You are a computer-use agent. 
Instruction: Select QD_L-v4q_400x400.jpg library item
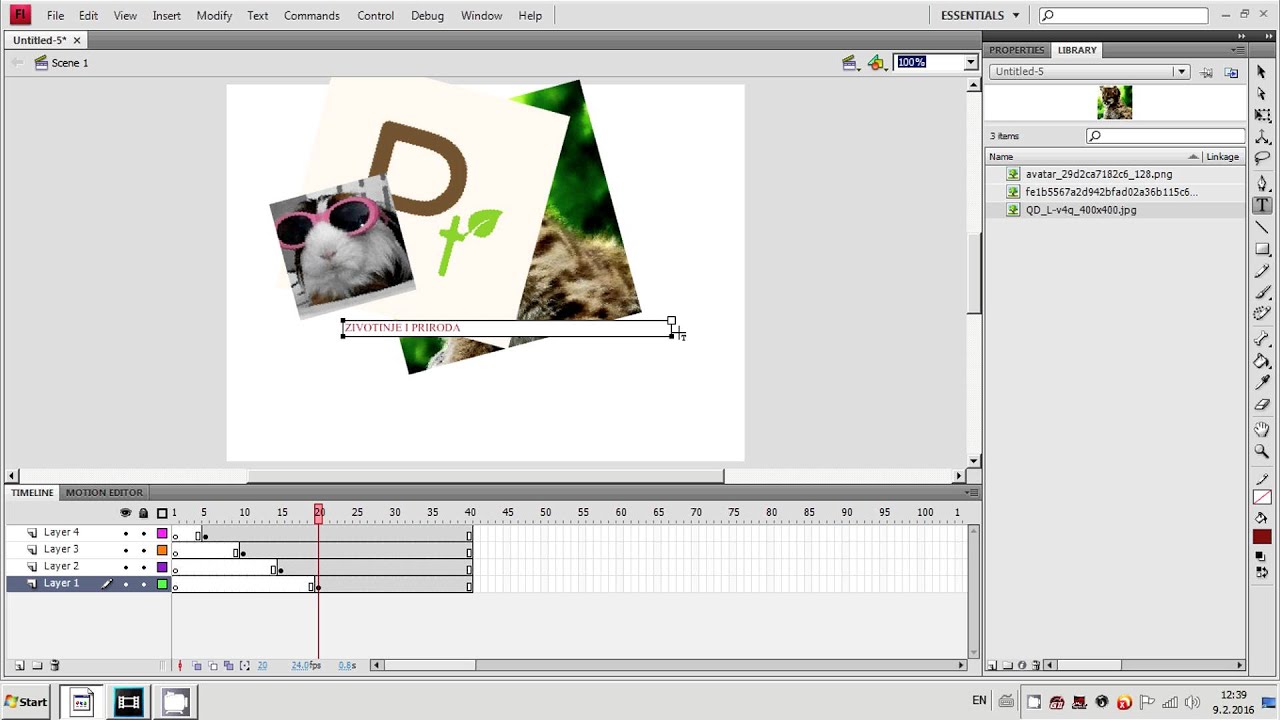(x=1080, y=210)
